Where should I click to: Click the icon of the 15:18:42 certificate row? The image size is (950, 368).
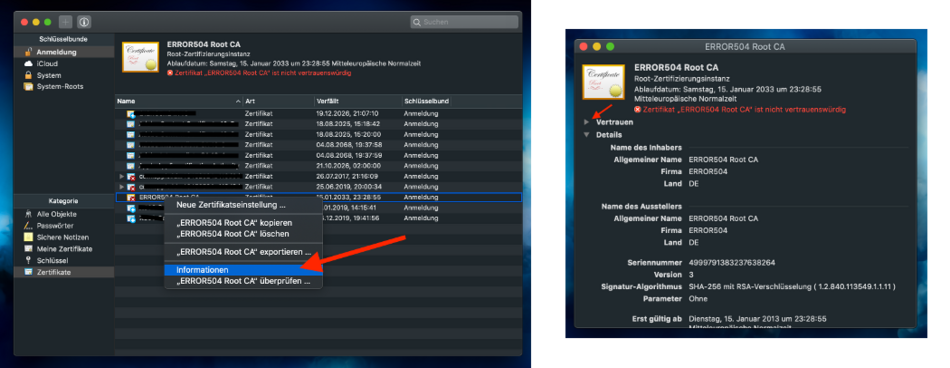(130, 124)
